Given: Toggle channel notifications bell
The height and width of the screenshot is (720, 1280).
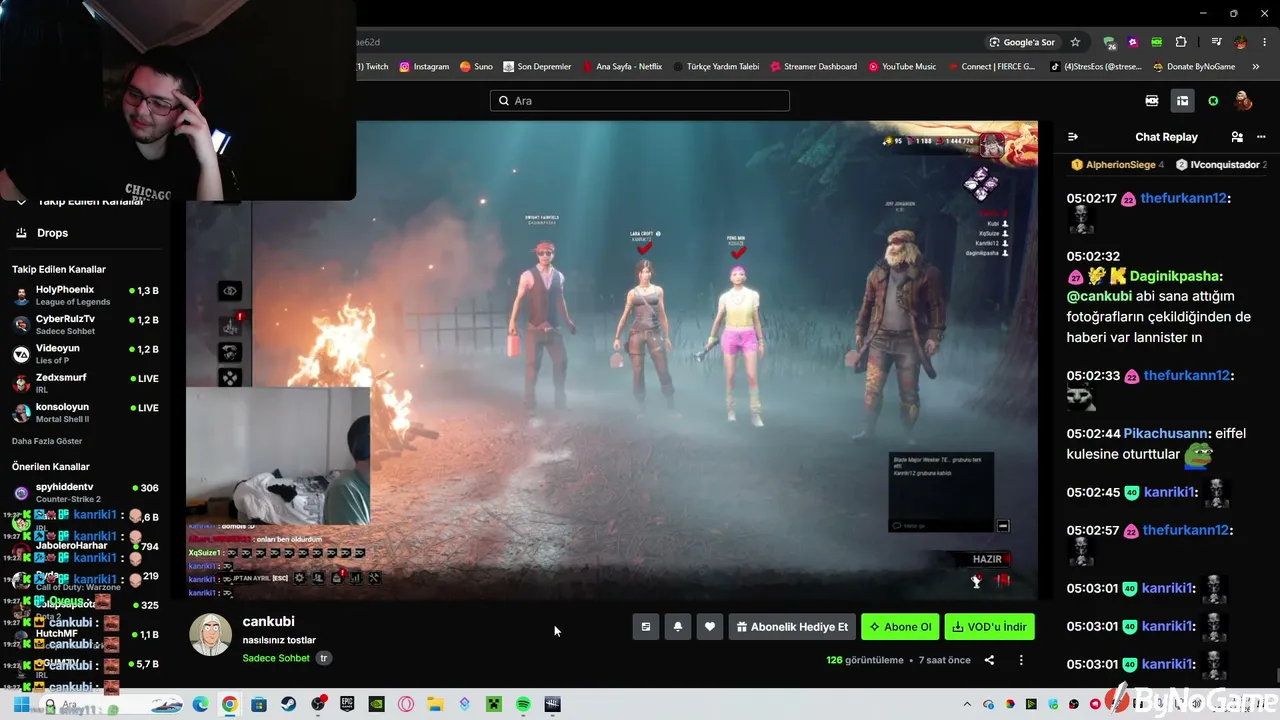Looking at the screenshot, I should [x=678, y=627].
